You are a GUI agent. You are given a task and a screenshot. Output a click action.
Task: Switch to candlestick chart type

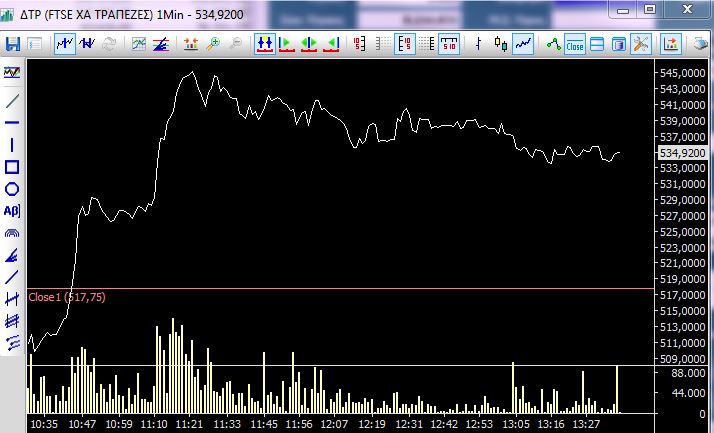tap(501, 44)
